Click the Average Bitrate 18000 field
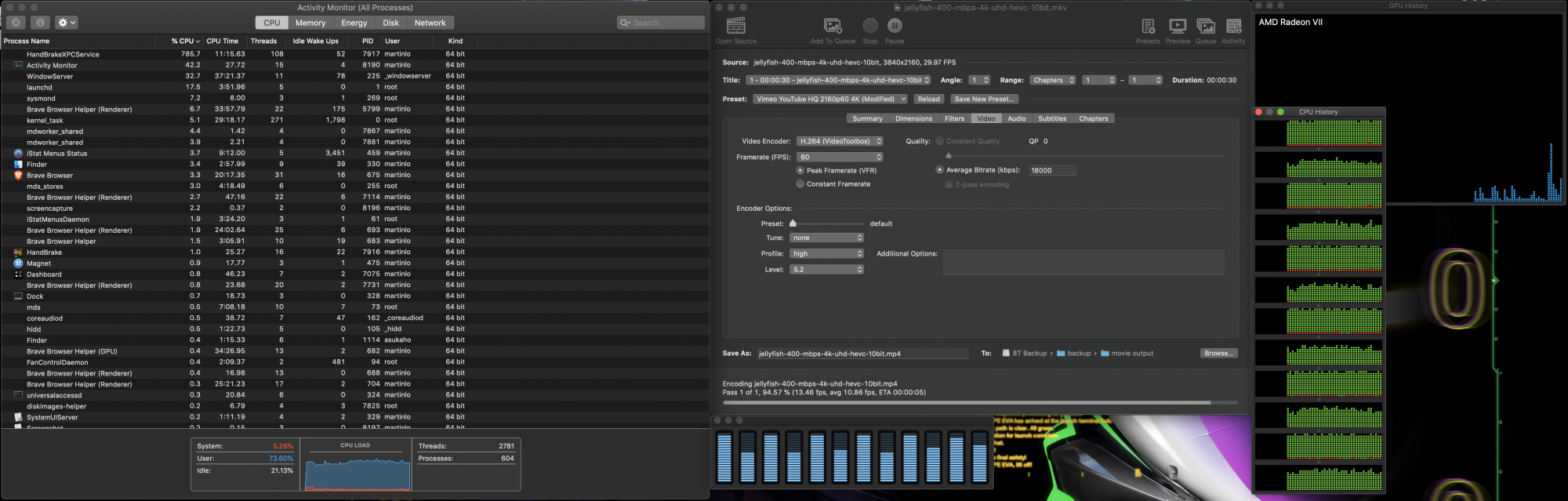Screen dimensions: 1568x501 tap(1052, 170)
